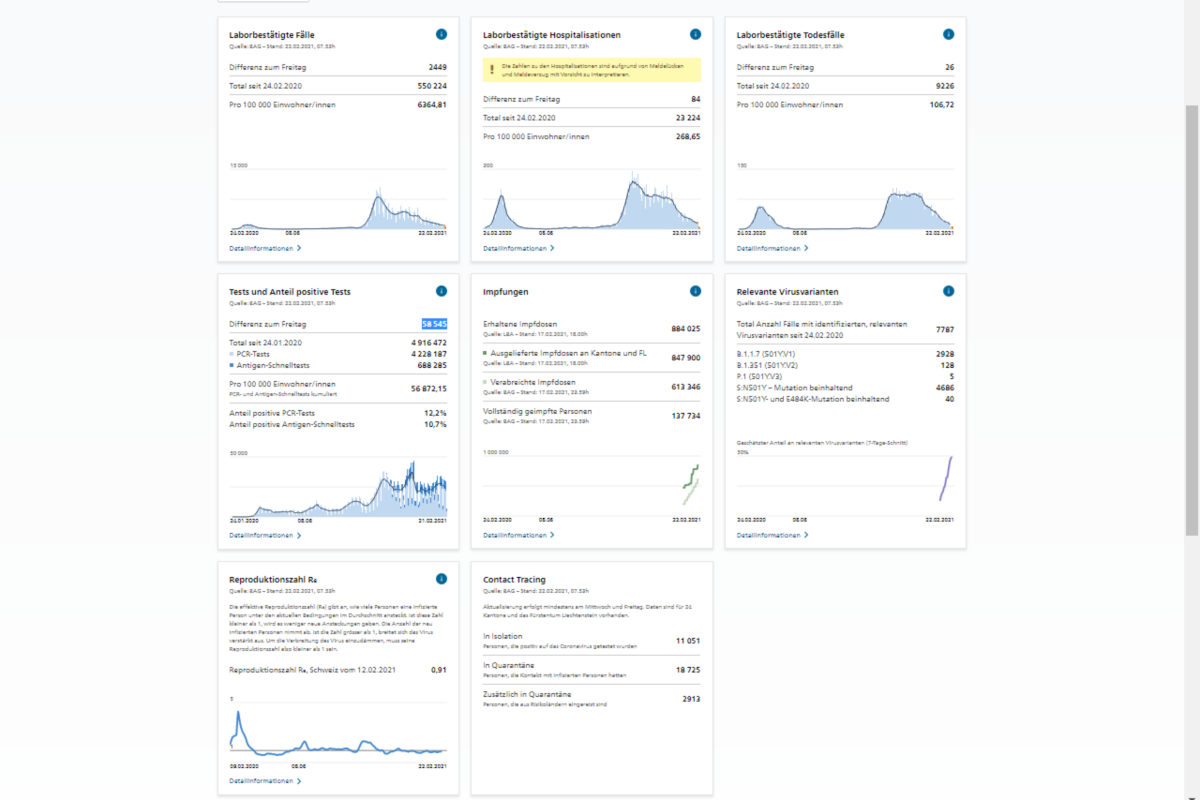Click In Isolation value 11 051
The height and width of the screenshot is (800, 1200).
pos(688,640)
